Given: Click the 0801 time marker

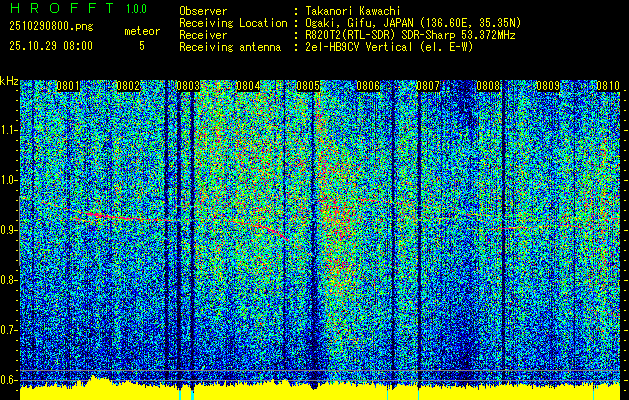Looking at the screenshot, I should click(68, 86).
